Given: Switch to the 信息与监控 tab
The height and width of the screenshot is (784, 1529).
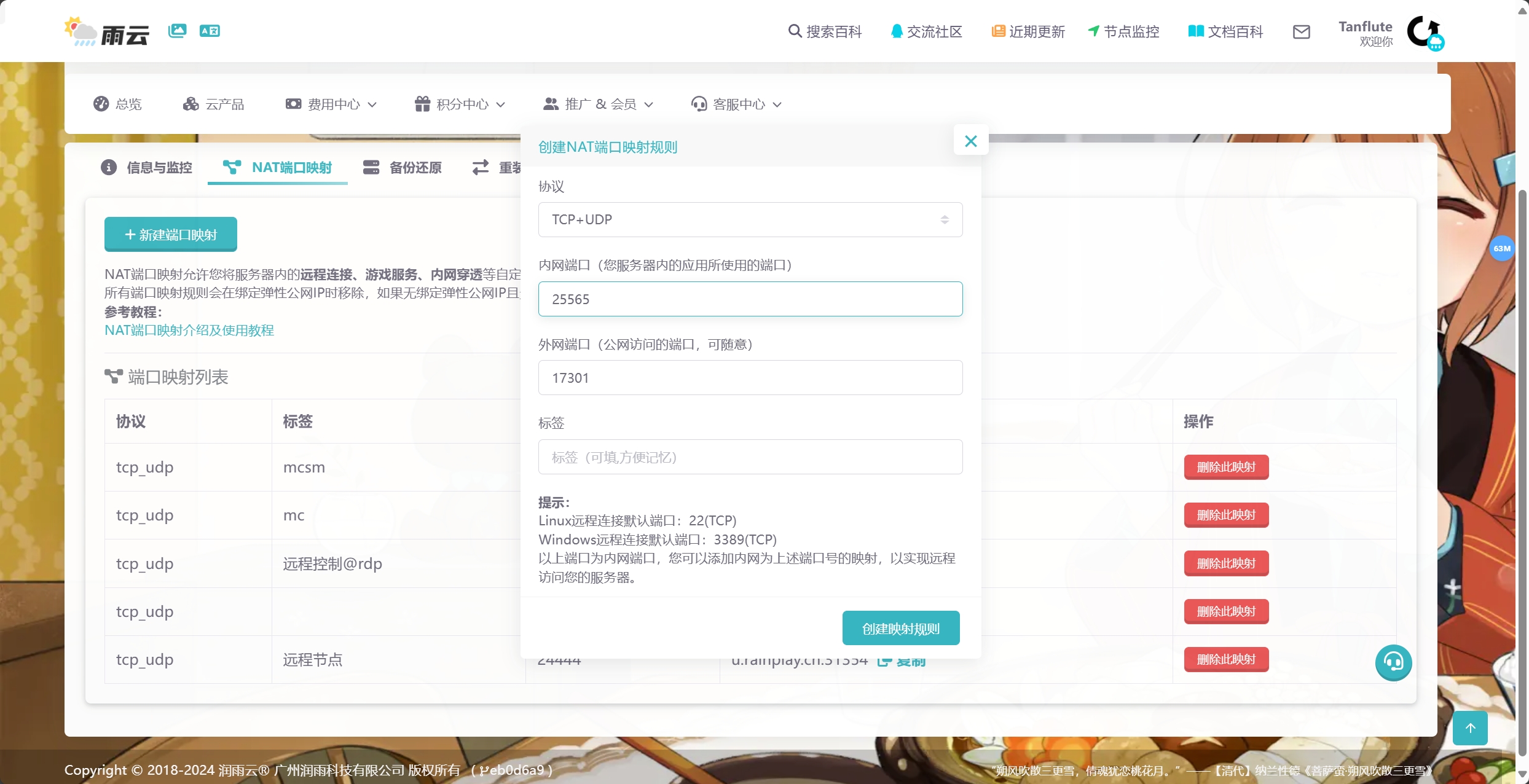Looking at the screenshot, I should [146, 167].
